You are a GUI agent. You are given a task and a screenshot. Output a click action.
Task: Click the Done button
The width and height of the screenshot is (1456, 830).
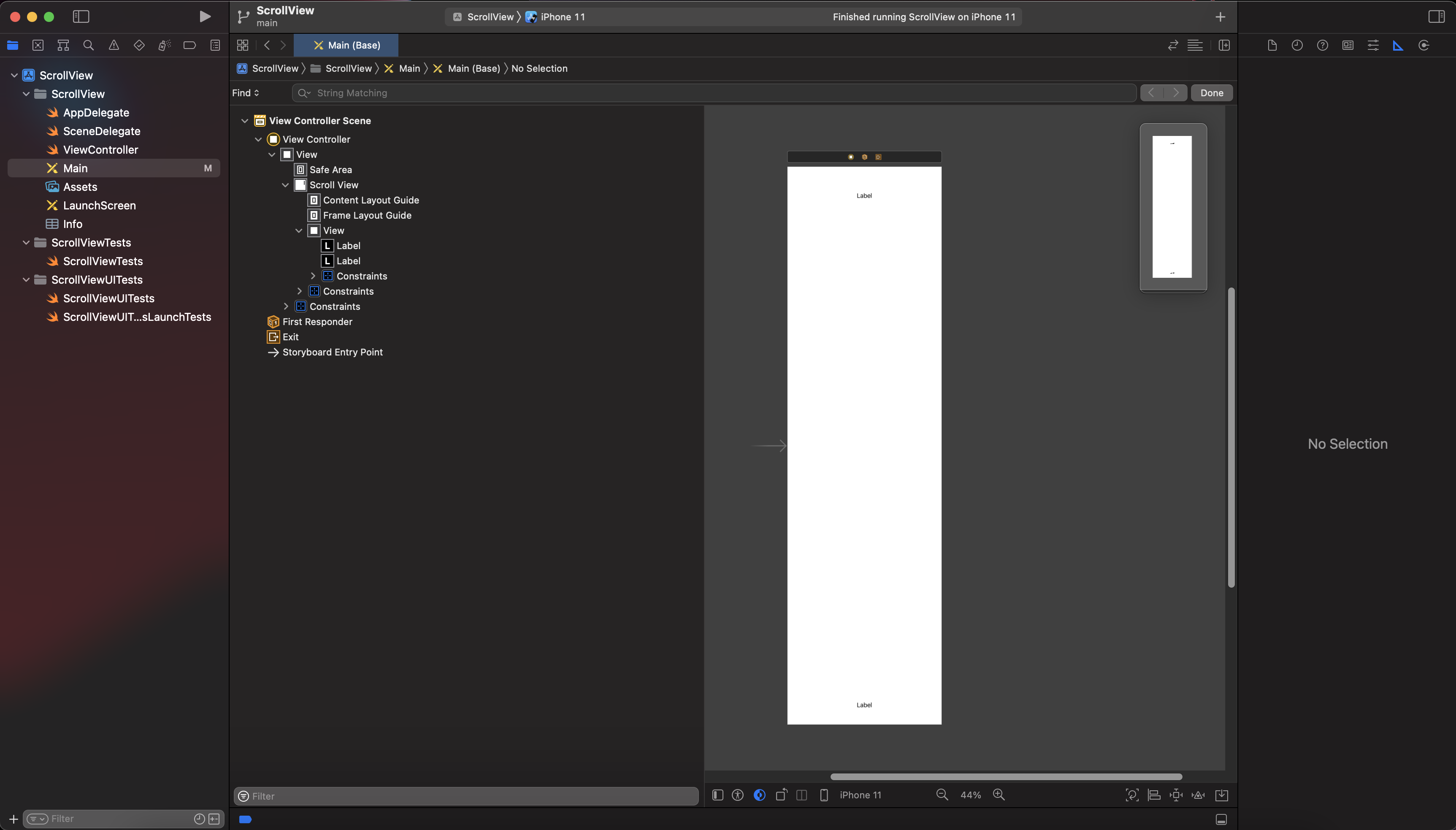point(1212,93)
